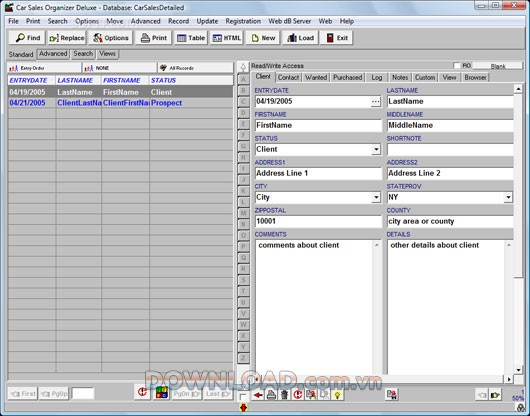Click the SHORTNOTE input field
The width and height of the screenshot is (530, 416).
pos(450,149)
